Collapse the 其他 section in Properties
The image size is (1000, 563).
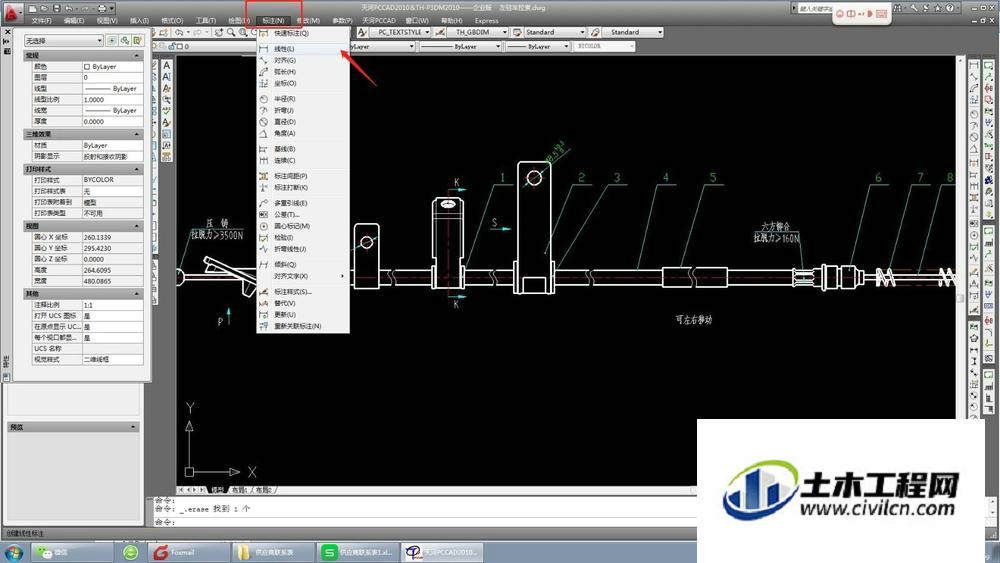click(x=136, y=293)
